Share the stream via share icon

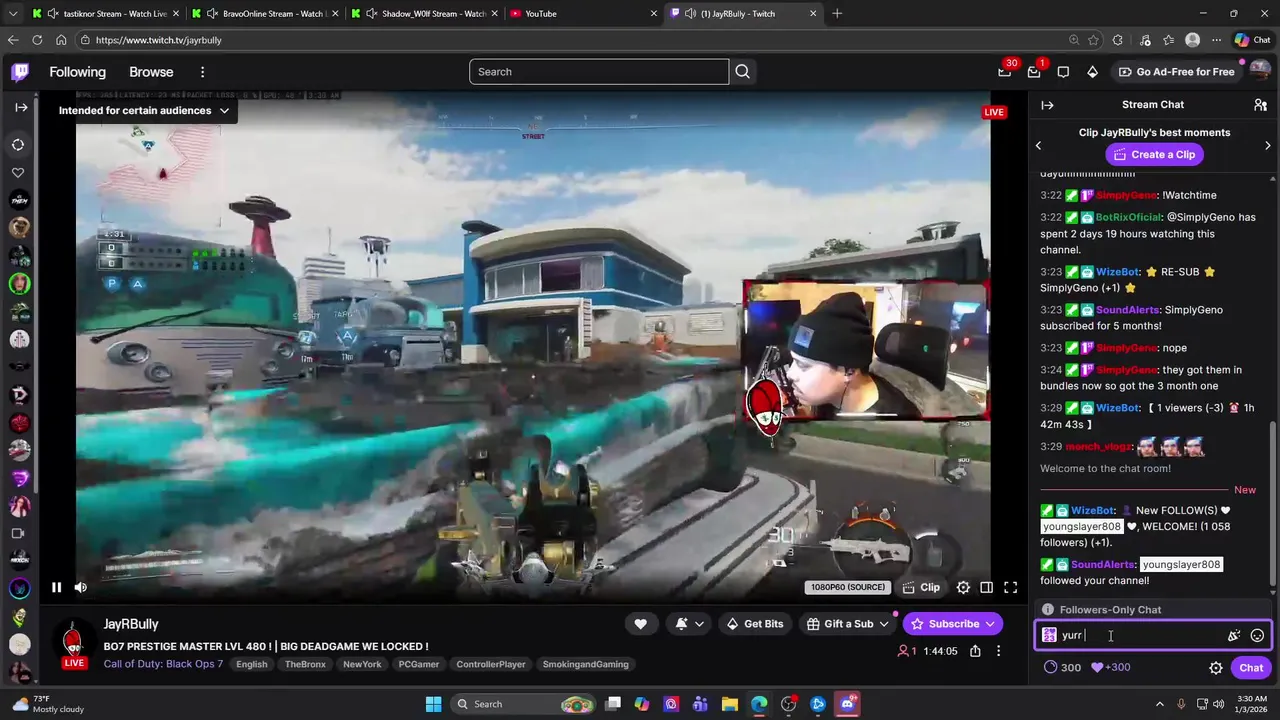pos(975,651)
